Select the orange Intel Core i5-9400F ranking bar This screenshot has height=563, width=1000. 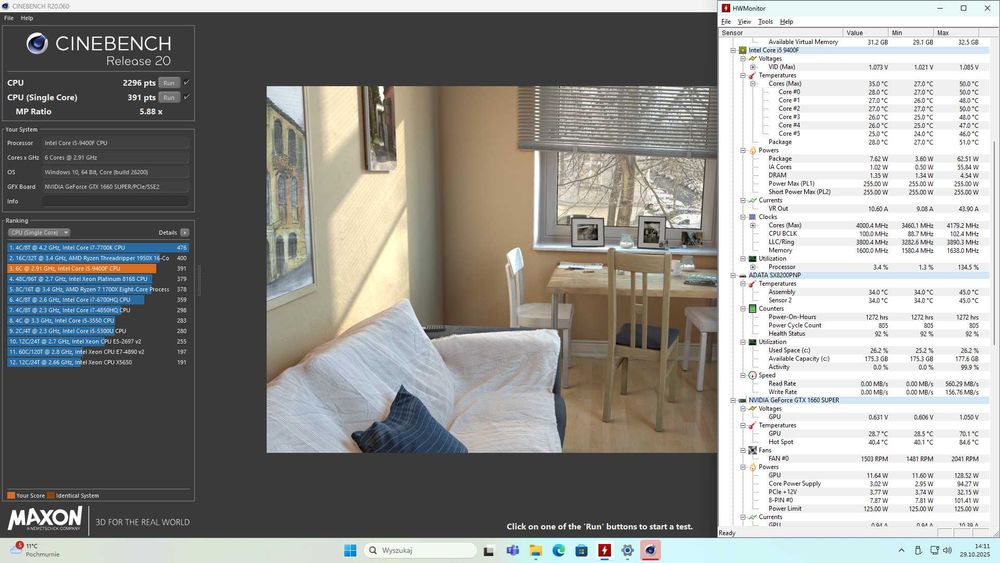82,268
